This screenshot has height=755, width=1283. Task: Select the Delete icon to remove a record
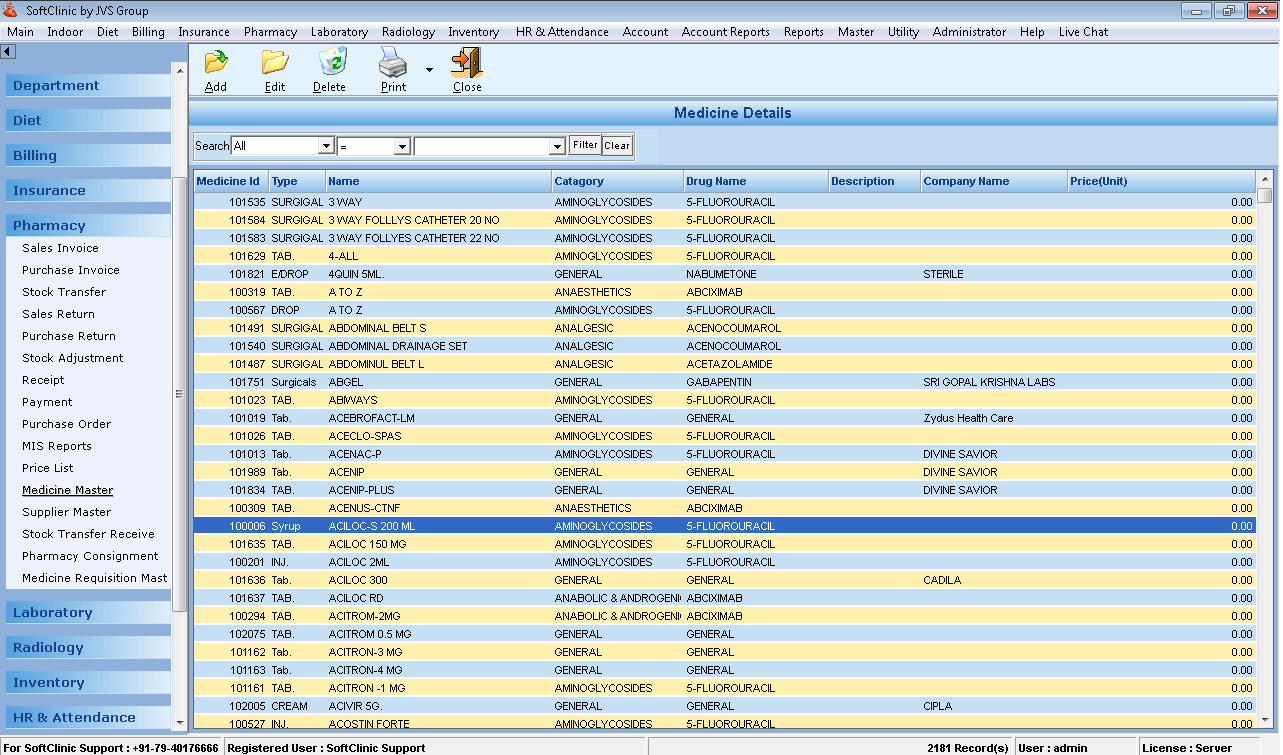[330, 68]
